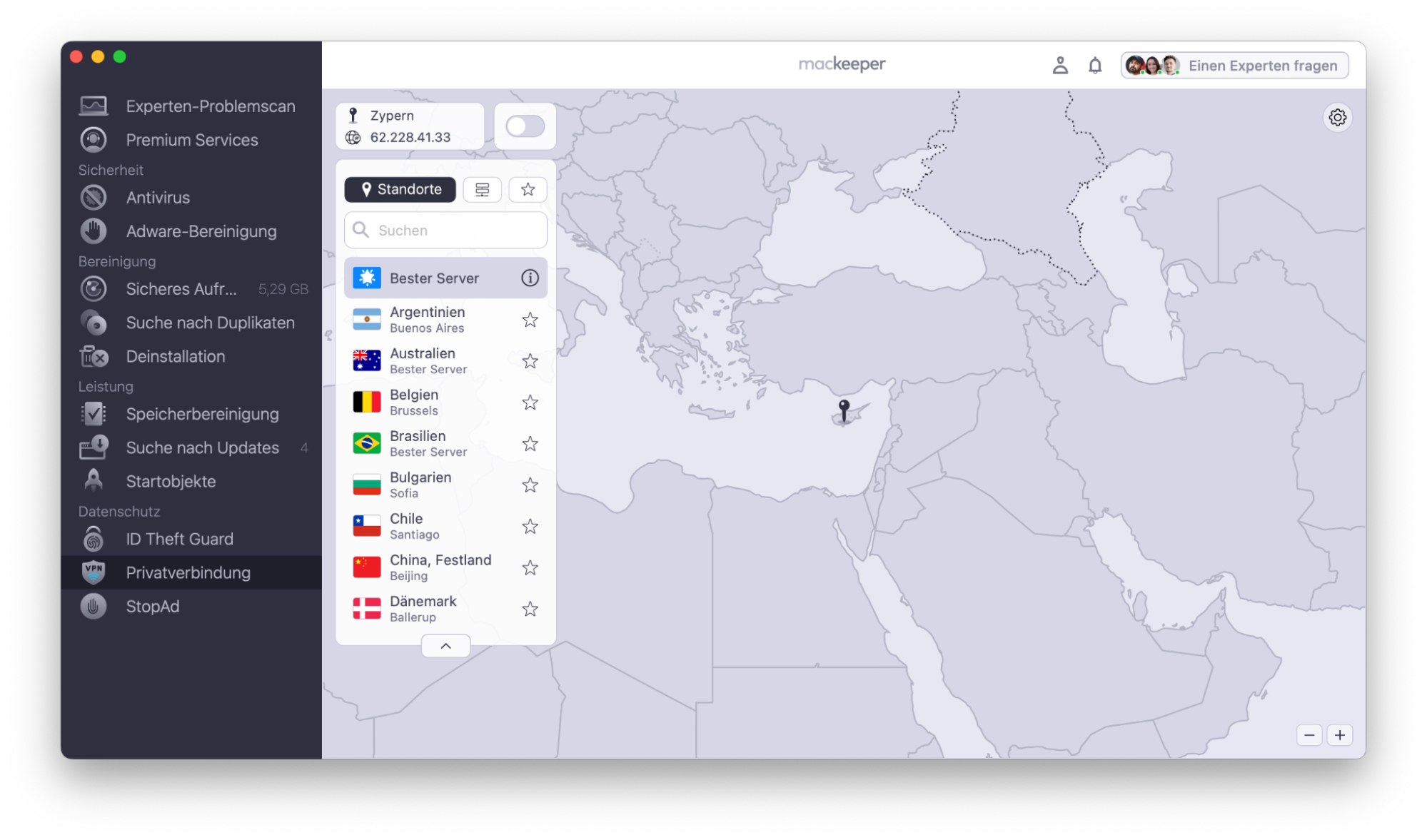
Task: Toggle the VPN connection switch
Action: click(x=525, y=126)
